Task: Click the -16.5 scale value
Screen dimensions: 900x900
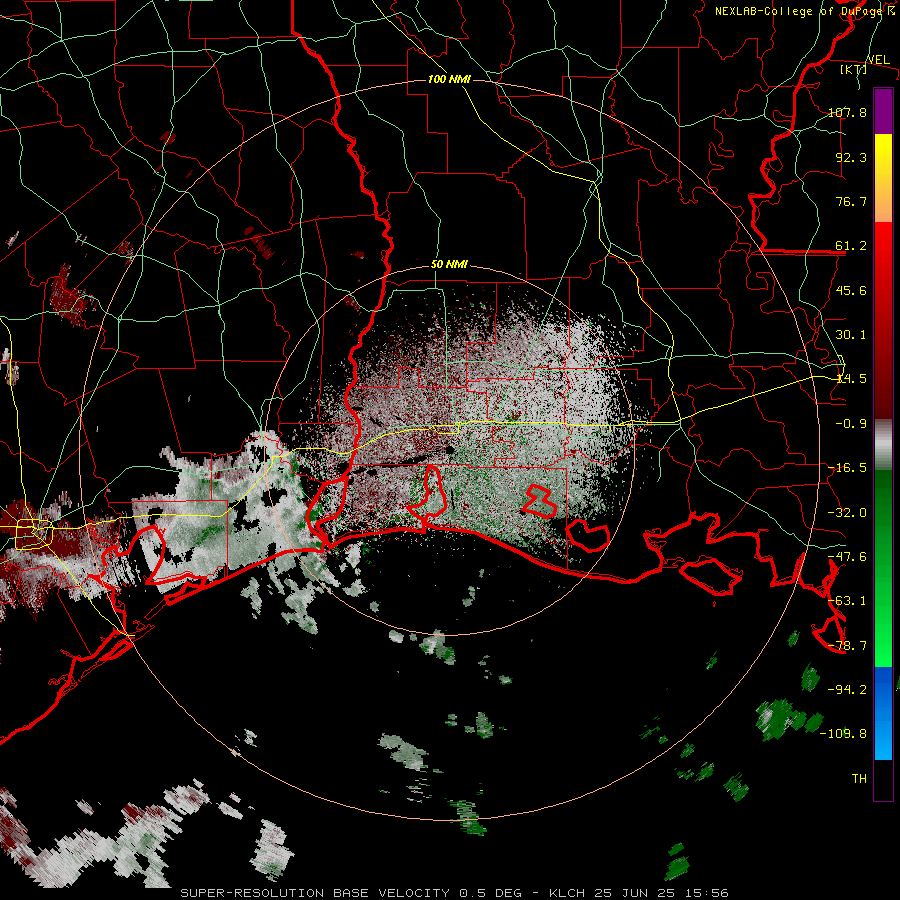Action: (x=847, y=468)
